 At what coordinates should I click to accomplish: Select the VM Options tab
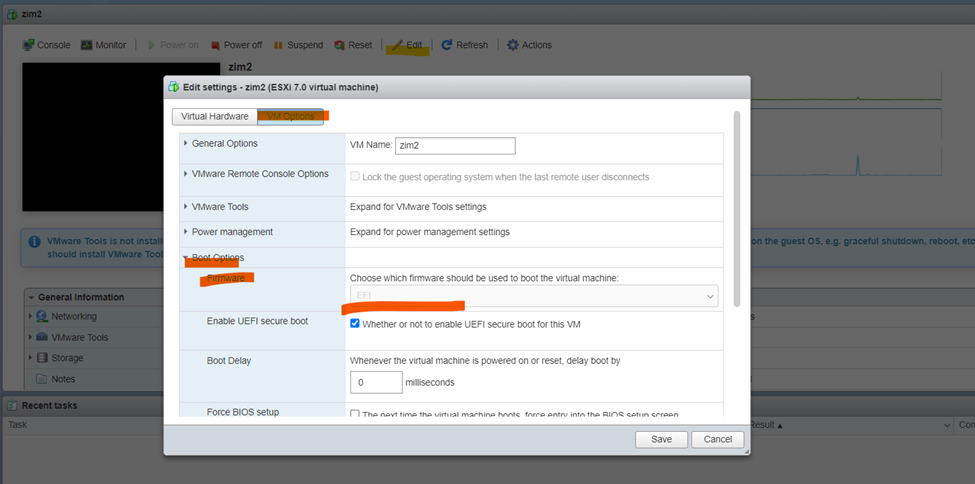(x=290, y=116)
